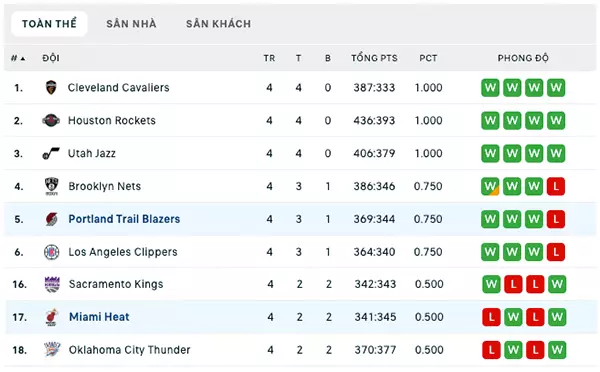
Task: Click the Oklahoma City Thunder logo
Action: pyautogui.click(x=52, y=349)
